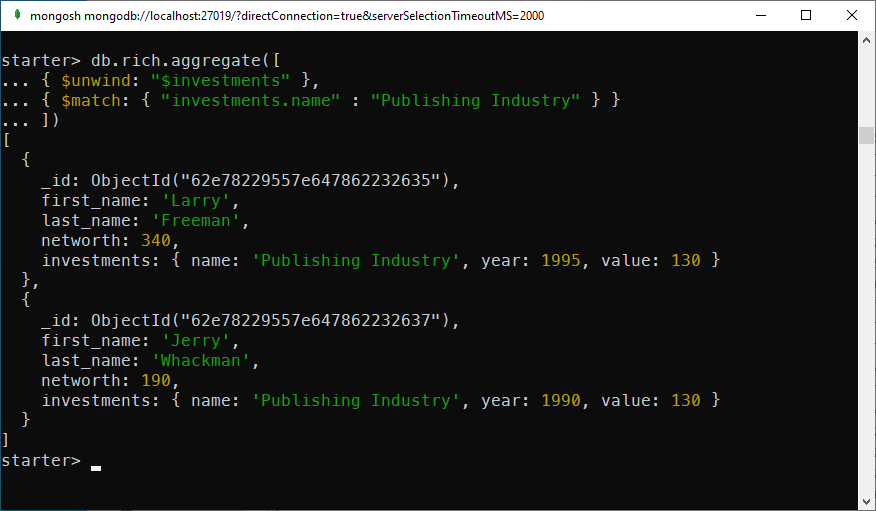This screenshot has width=876, height=511.
Task: Click "Publishing Industry" in the $match line
Action: [x=475, y=101]
